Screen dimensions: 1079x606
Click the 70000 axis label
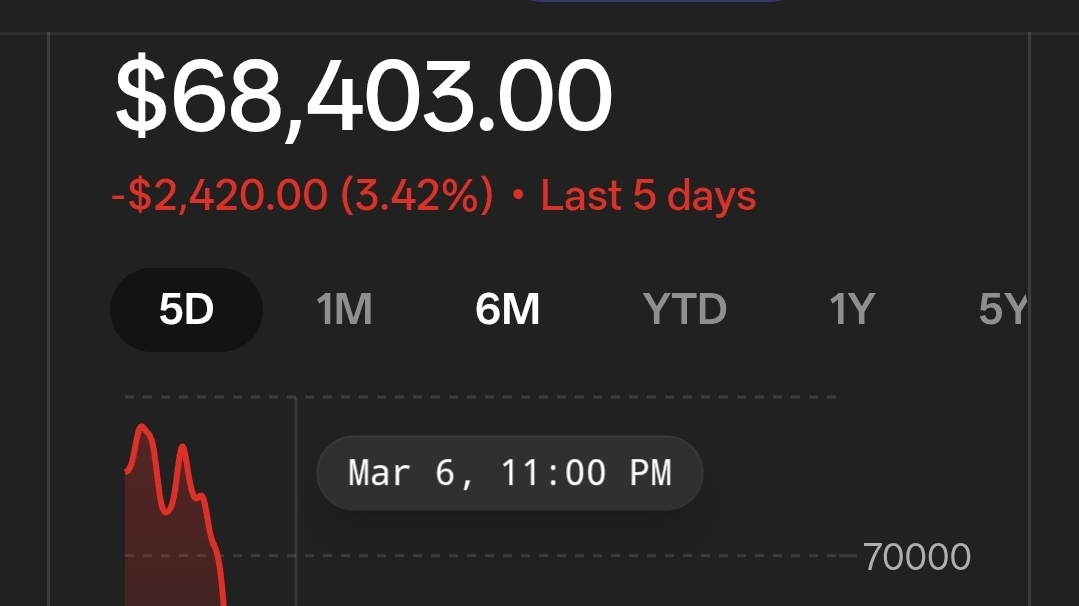point(917,556)
